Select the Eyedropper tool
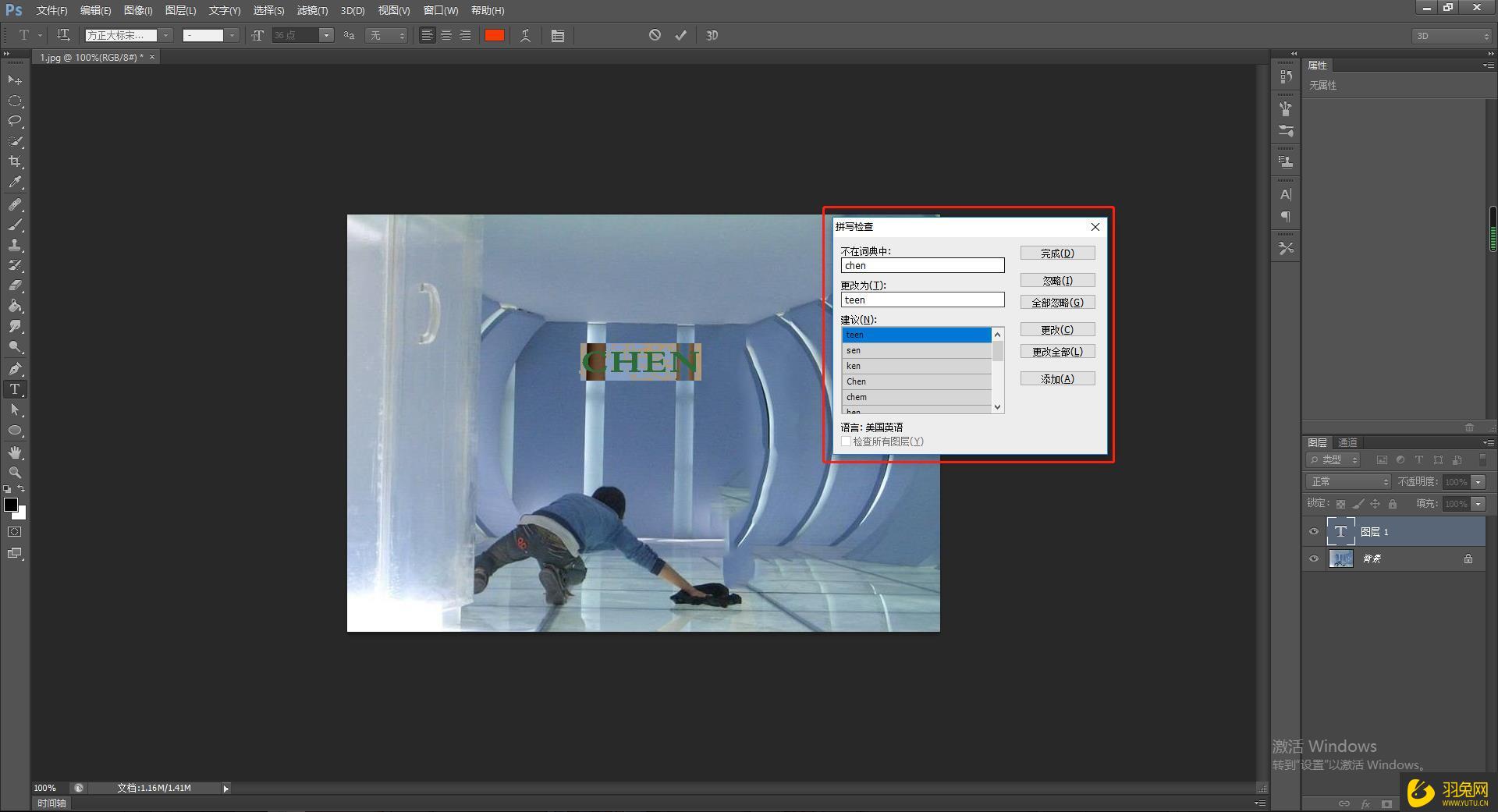The height and width of the screenshot is (812, 1498). [x=15, y=183]
